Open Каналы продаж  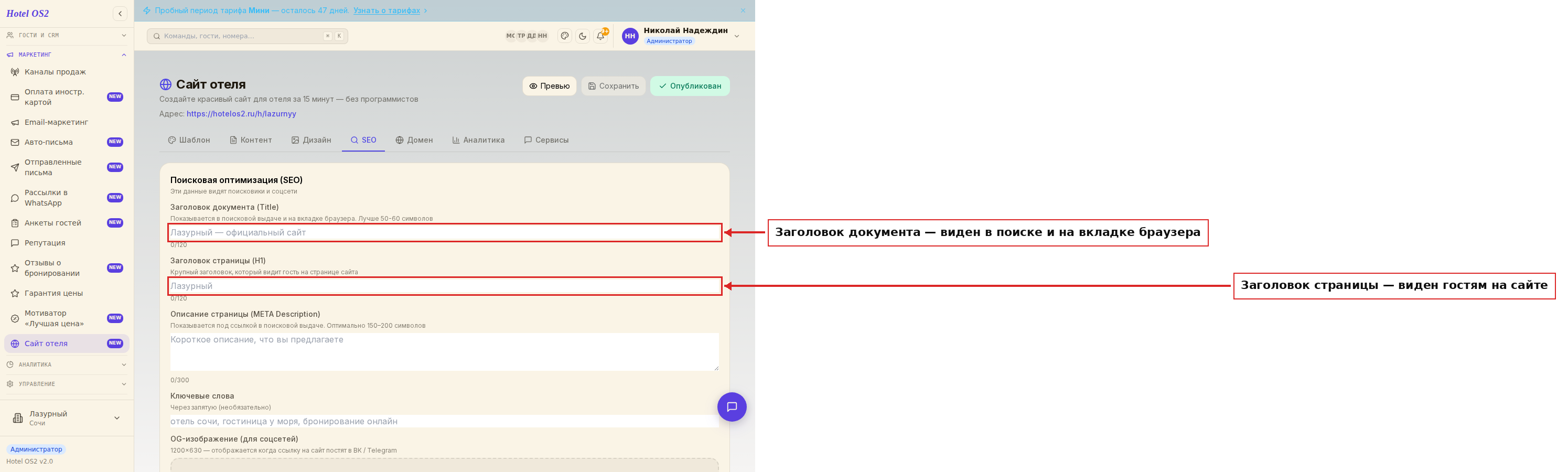point(67,72)
